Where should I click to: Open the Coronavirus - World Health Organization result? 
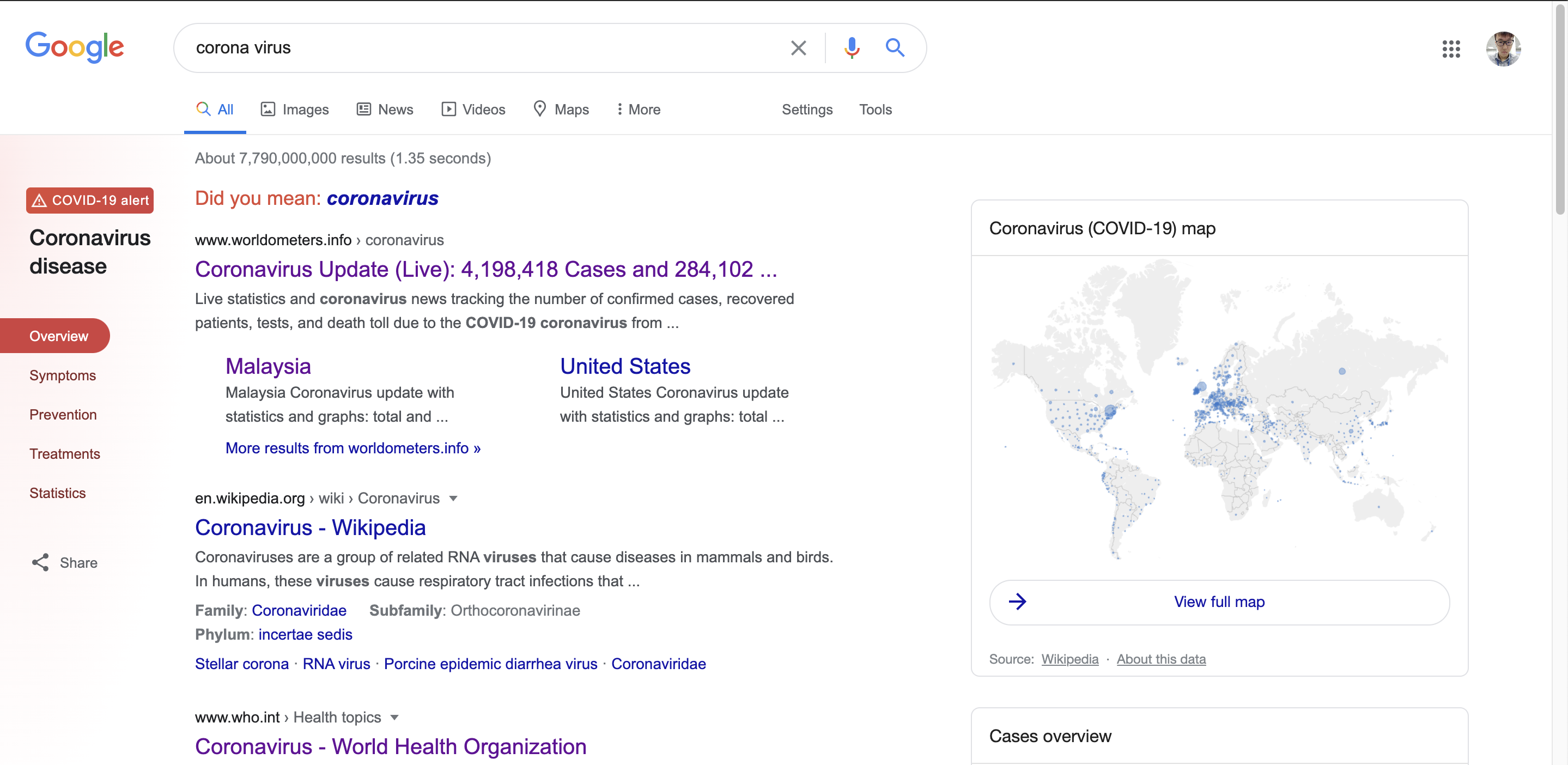[x=390, y=746]
